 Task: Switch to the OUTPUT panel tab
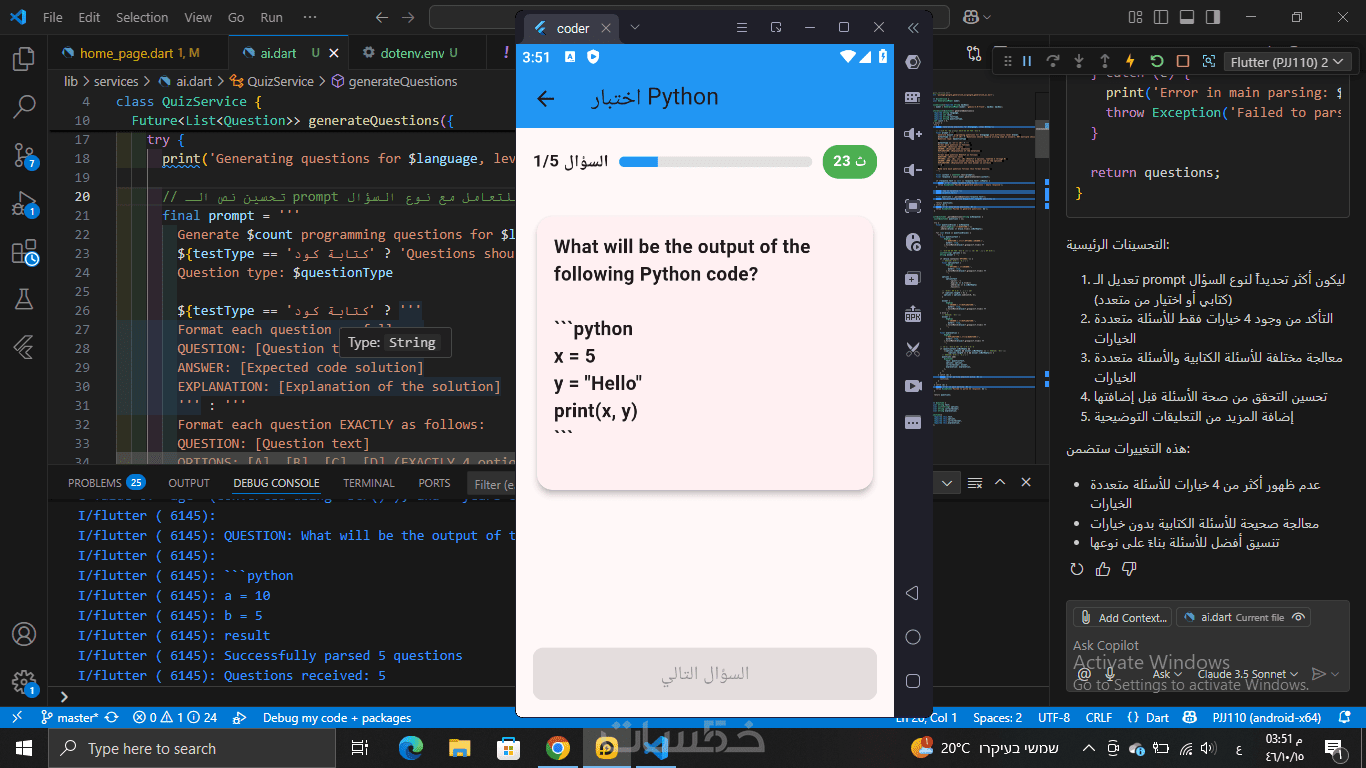189,483
